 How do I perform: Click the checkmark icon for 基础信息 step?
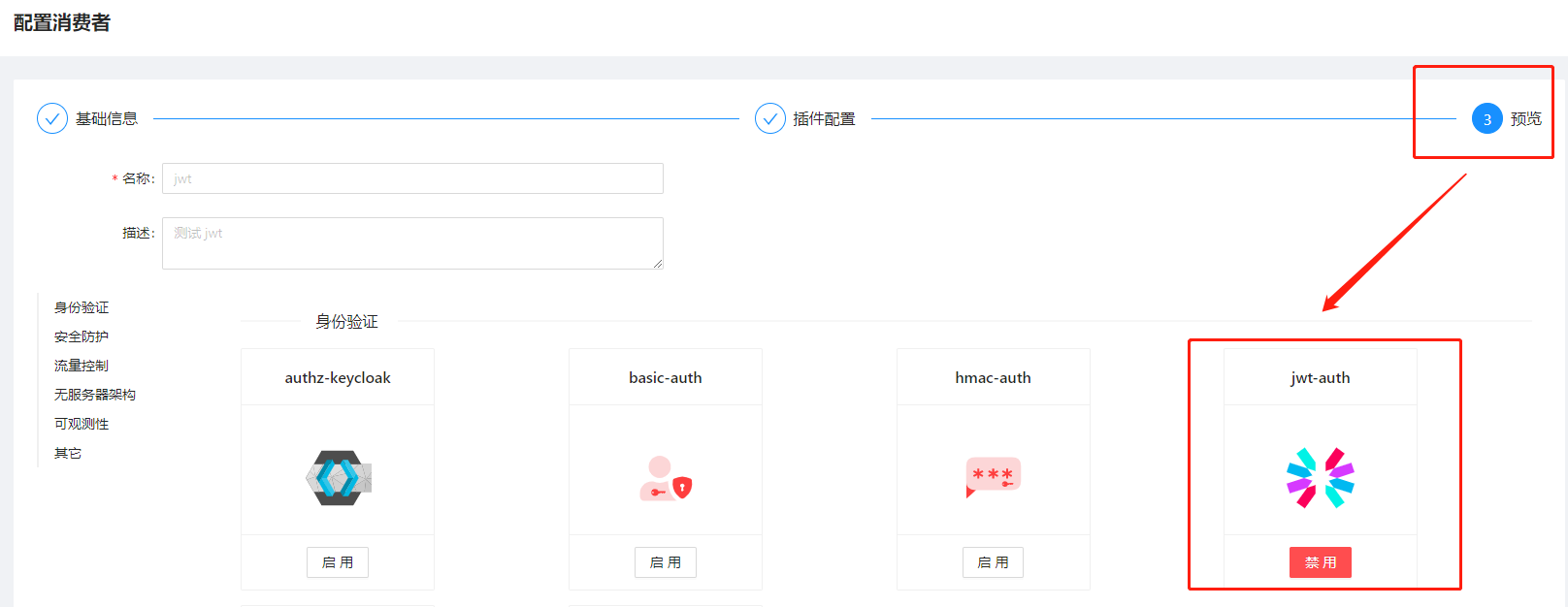(52, 118)
